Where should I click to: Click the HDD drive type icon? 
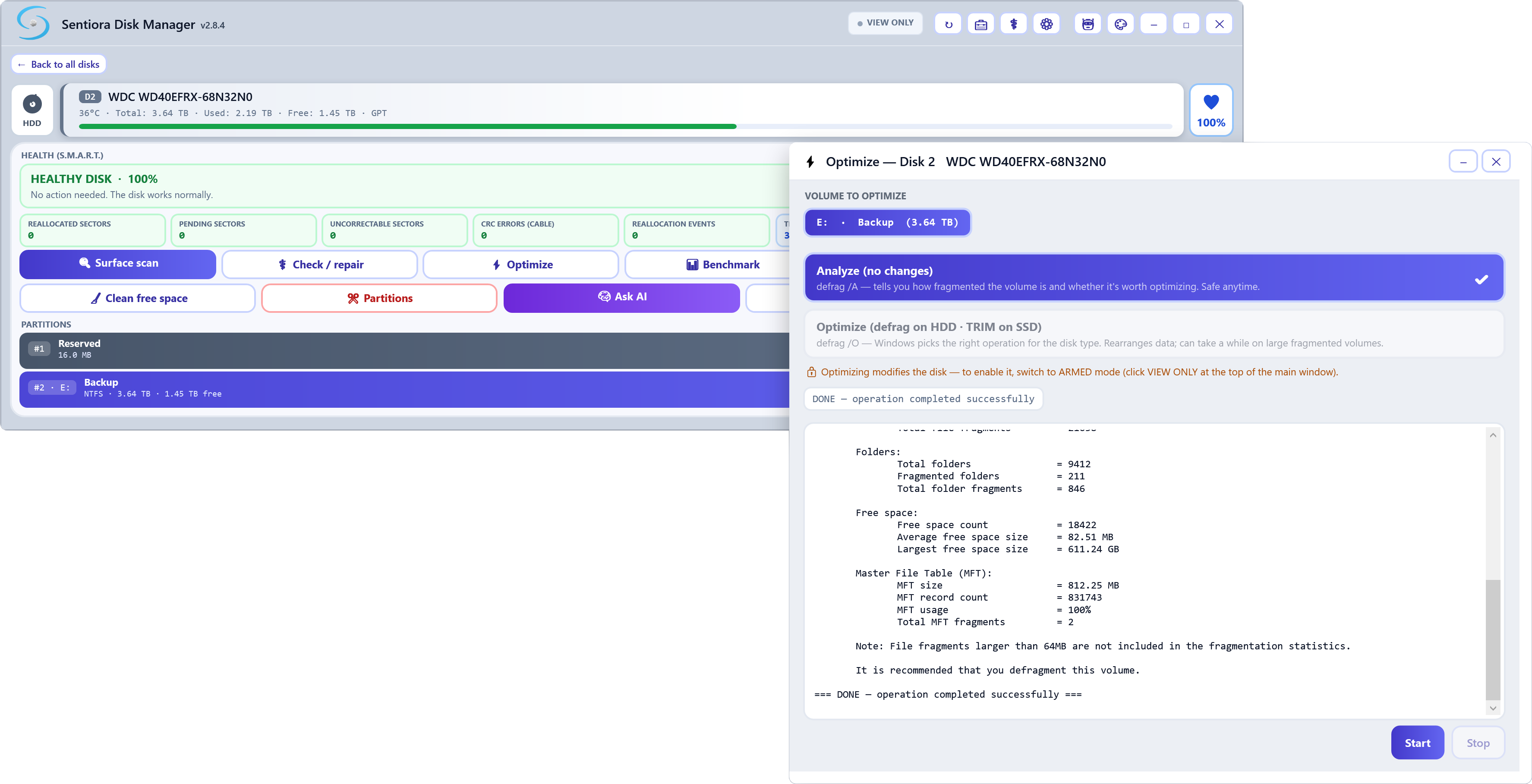tap(32, 110)
